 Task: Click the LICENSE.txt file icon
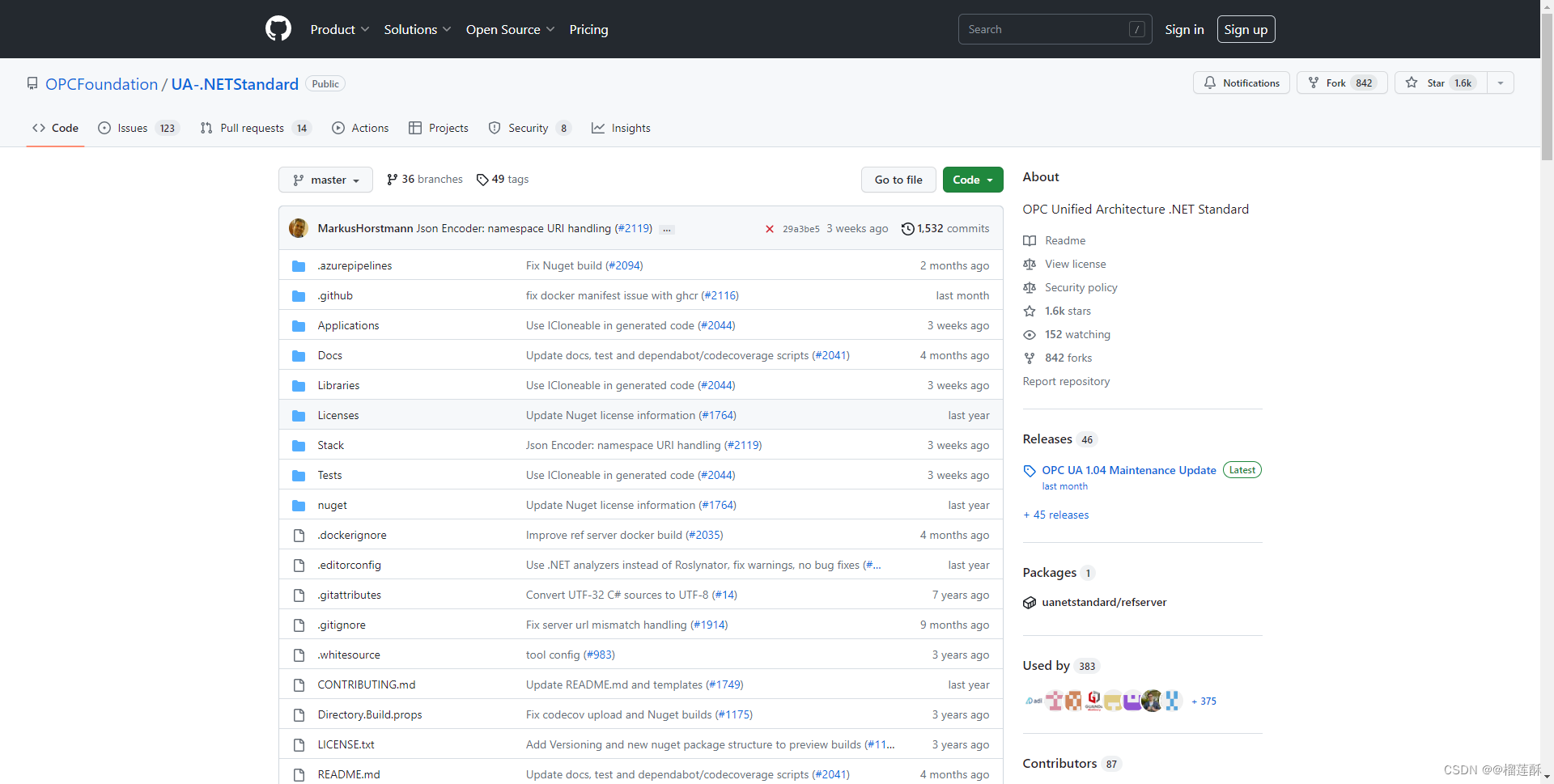[x=299, y=745]
